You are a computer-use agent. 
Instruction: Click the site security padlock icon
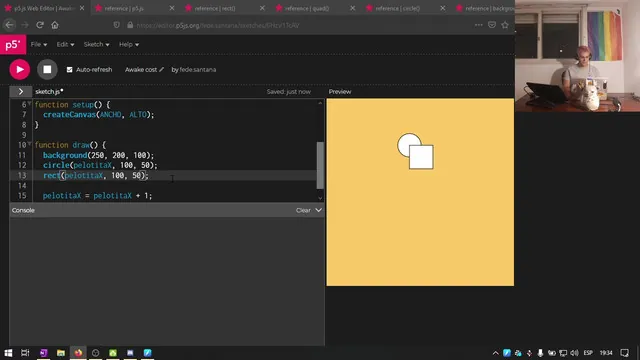130,25
